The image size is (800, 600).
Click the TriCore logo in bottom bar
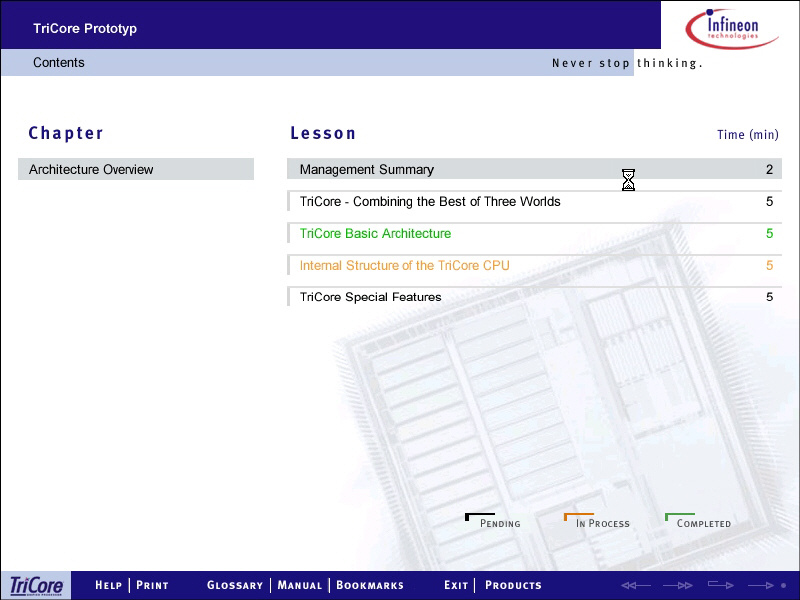(36, 586)
